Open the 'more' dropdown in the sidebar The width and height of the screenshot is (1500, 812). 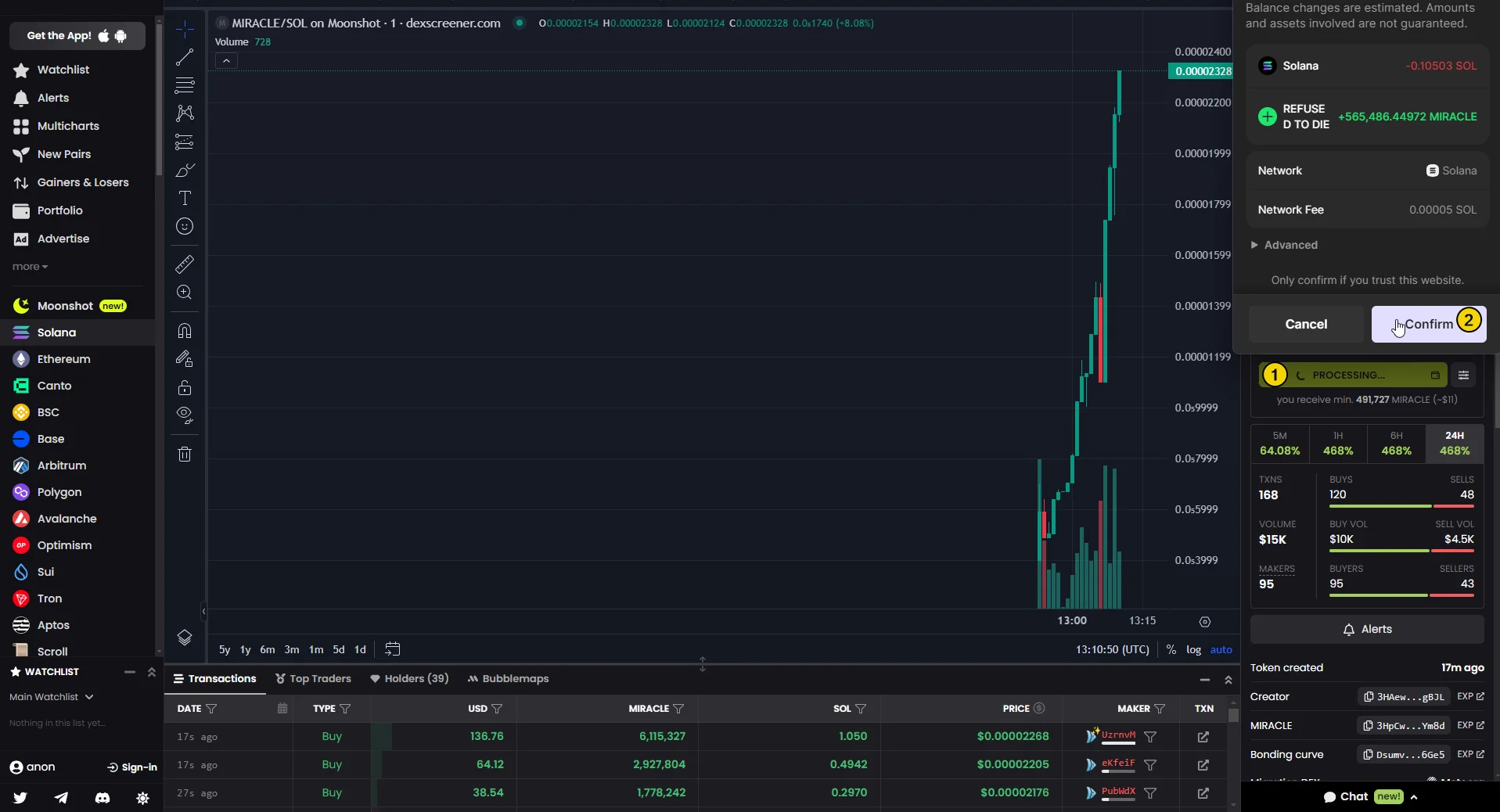tap(29, 266)
